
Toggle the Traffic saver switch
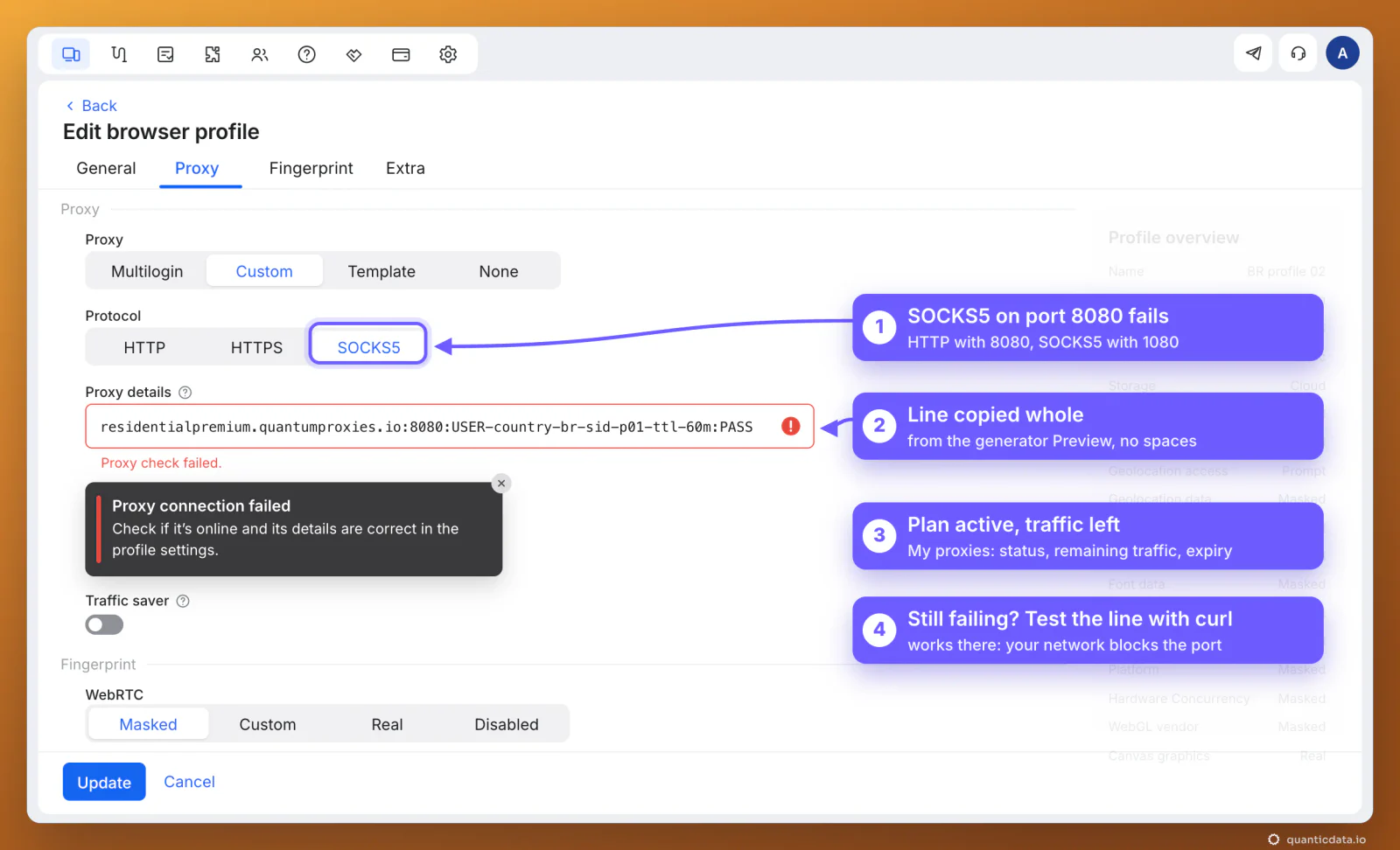click(x=104, y=625)
